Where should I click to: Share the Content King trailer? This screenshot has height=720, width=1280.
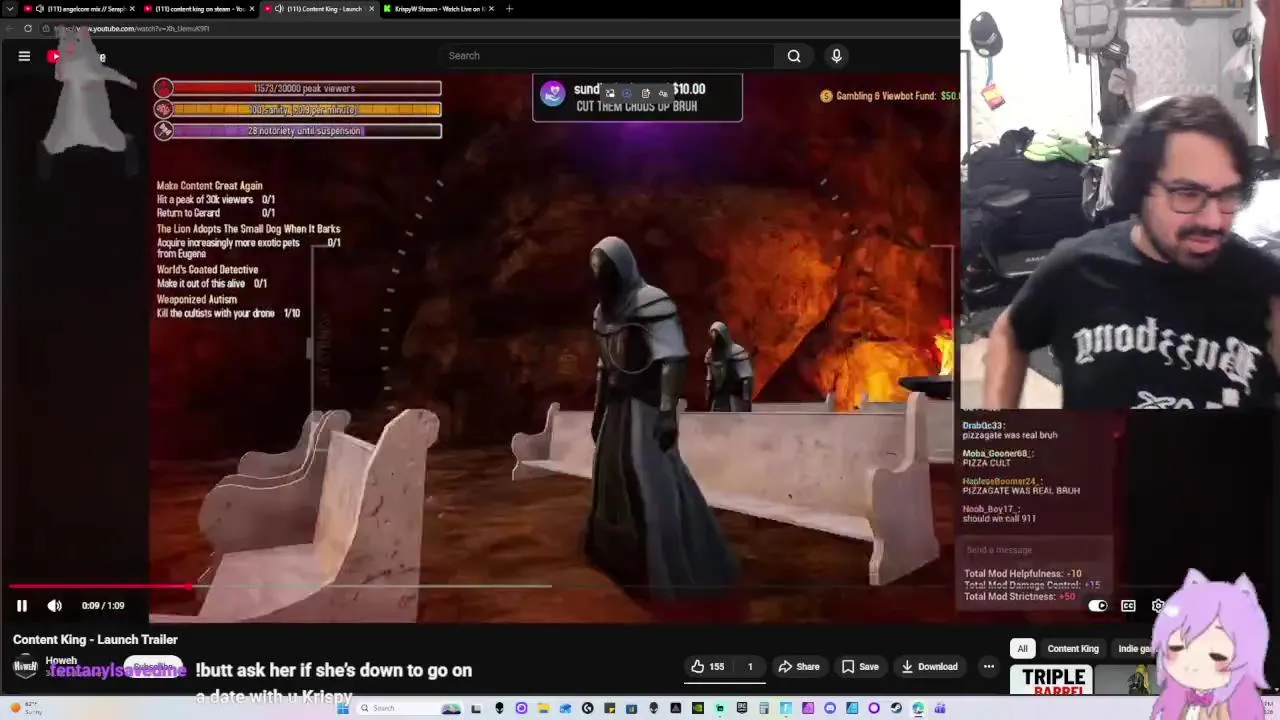click(799, 666)
